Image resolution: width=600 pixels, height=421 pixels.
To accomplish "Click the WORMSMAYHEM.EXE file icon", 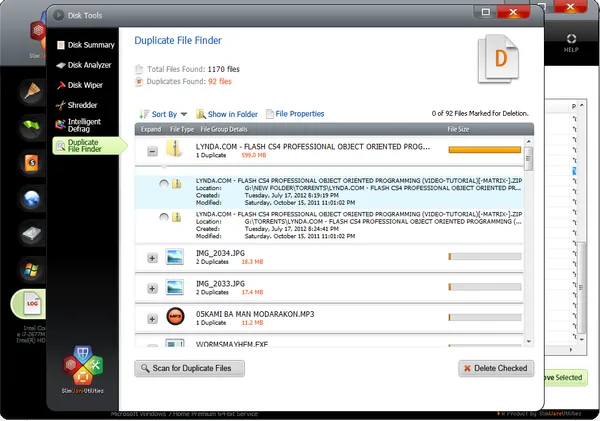I will click(x=174, y=343).
